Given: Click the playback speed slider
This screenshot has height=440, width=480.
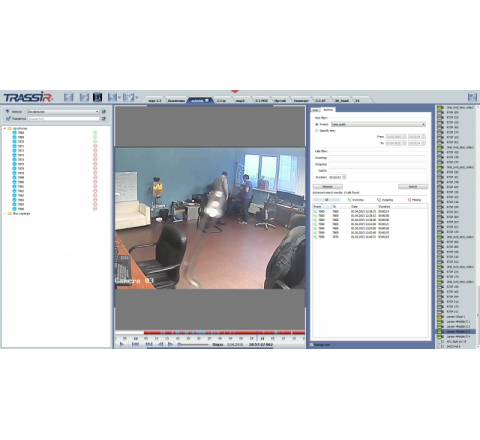Looking at the screenshot, I should coord(193,344).
